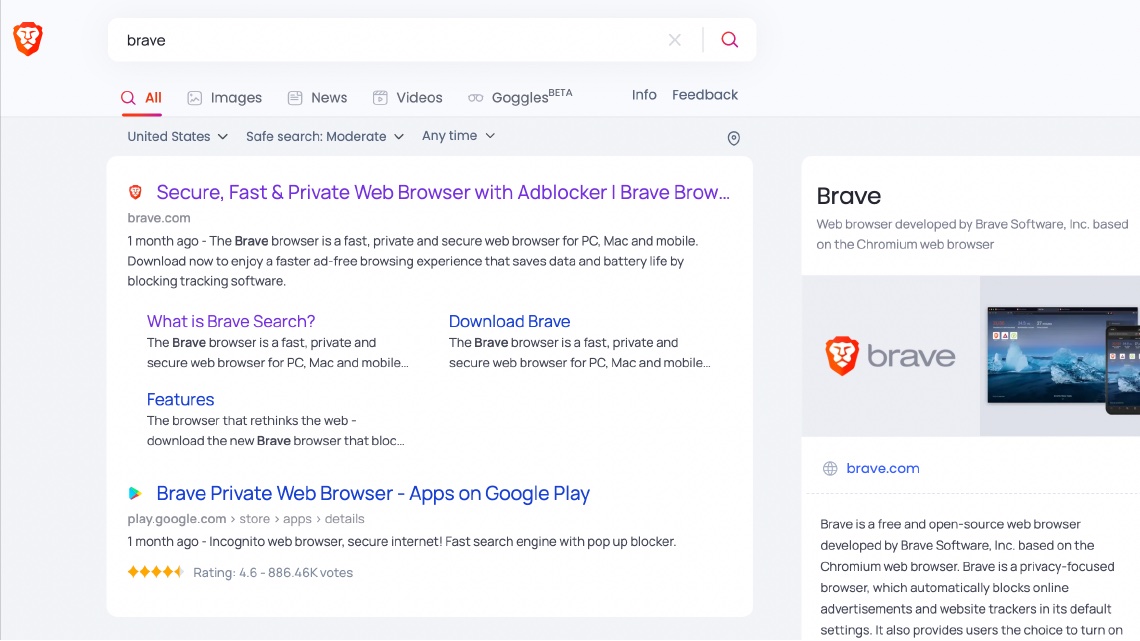This screenshot has height=641, width=1140.
Task: Click the location pin icon on the filter bar
Action: (733, 137)
